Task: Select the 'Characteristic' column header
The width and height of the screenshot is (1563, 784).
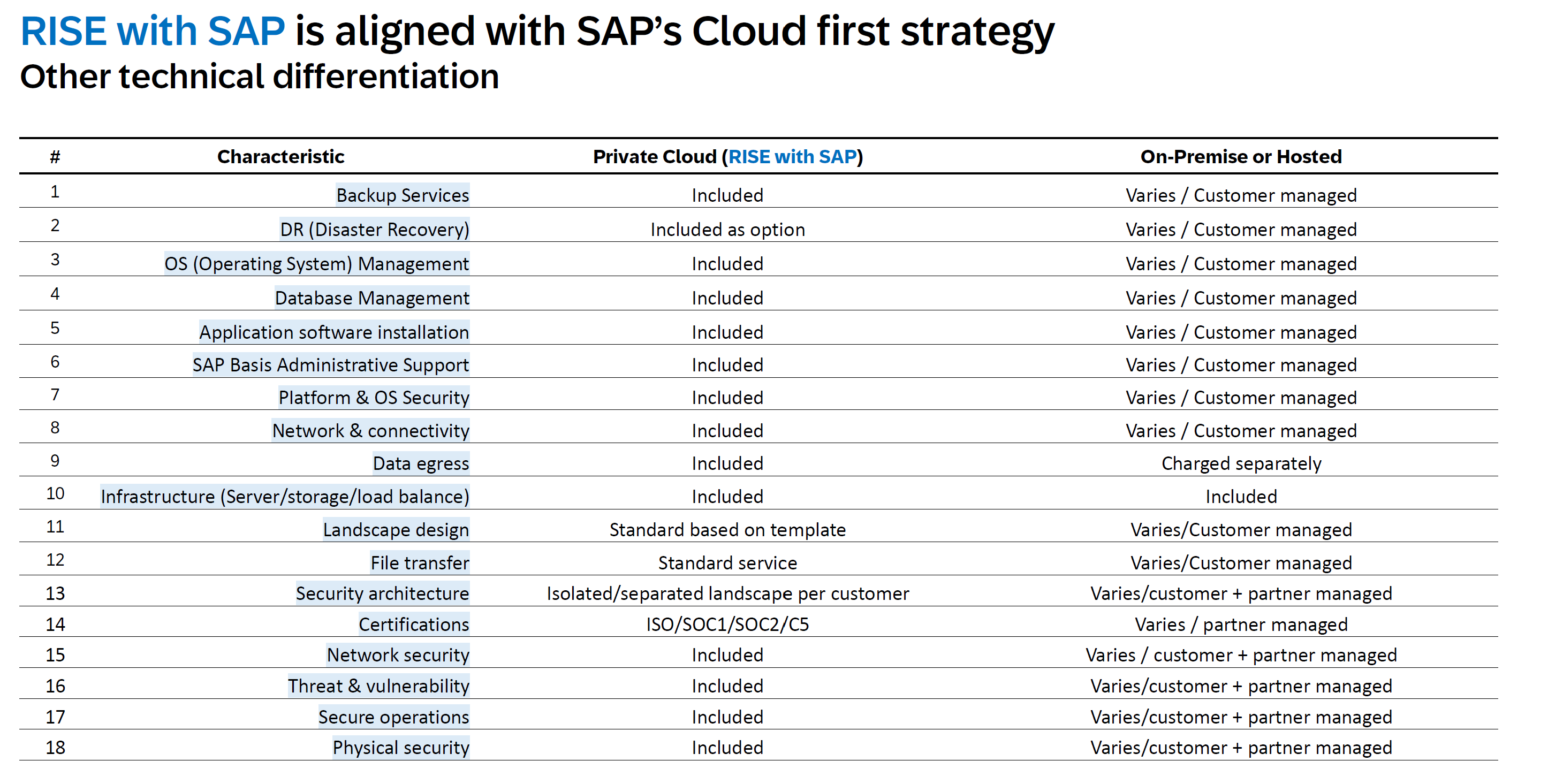Action: click(x=280, y=157)
